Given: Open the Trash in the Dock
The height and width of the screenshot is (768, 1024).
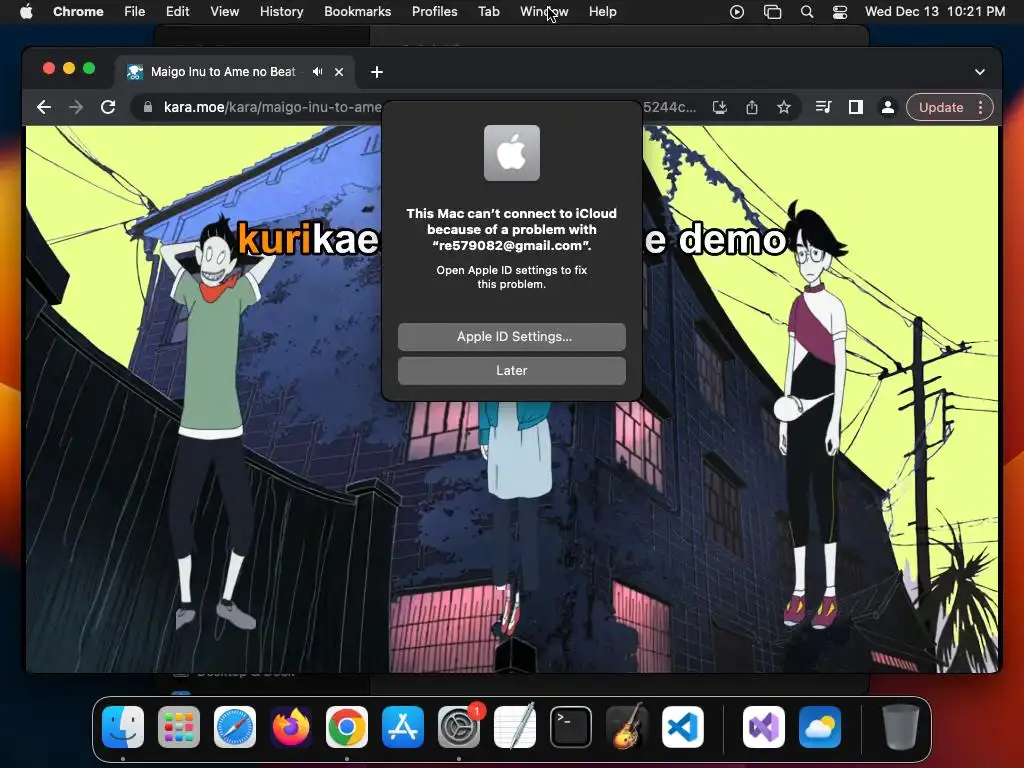Looking at the screenshot, I should pos(901,726).
